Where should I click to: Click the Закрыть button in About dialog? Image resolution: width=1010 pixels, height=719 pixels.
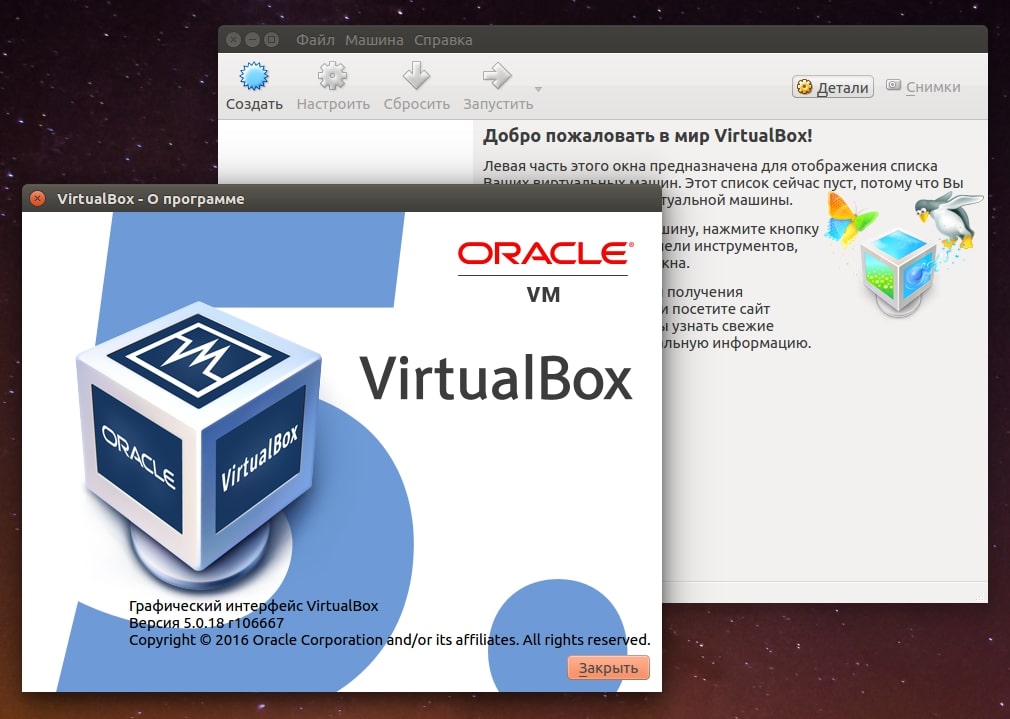coord(608,668)
